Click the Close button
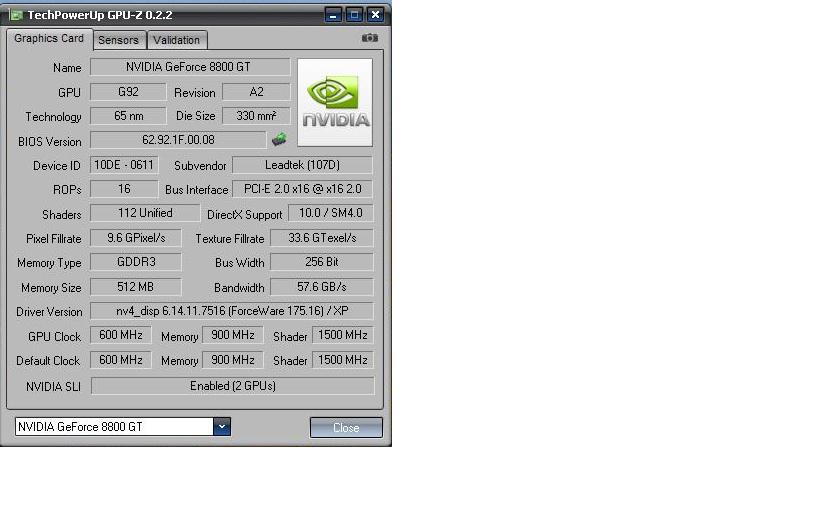 point(346,428)
